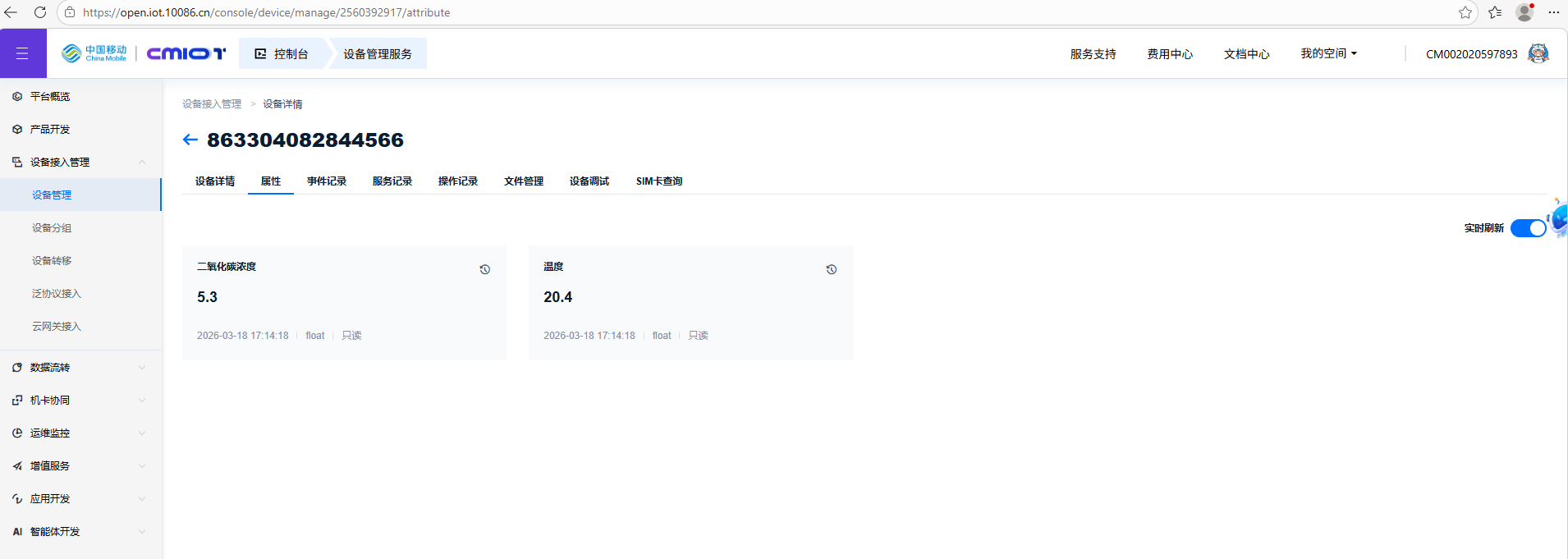
Task: Bookmark page with star icon
Action: pyautogui.click(x=1465, y=12)
